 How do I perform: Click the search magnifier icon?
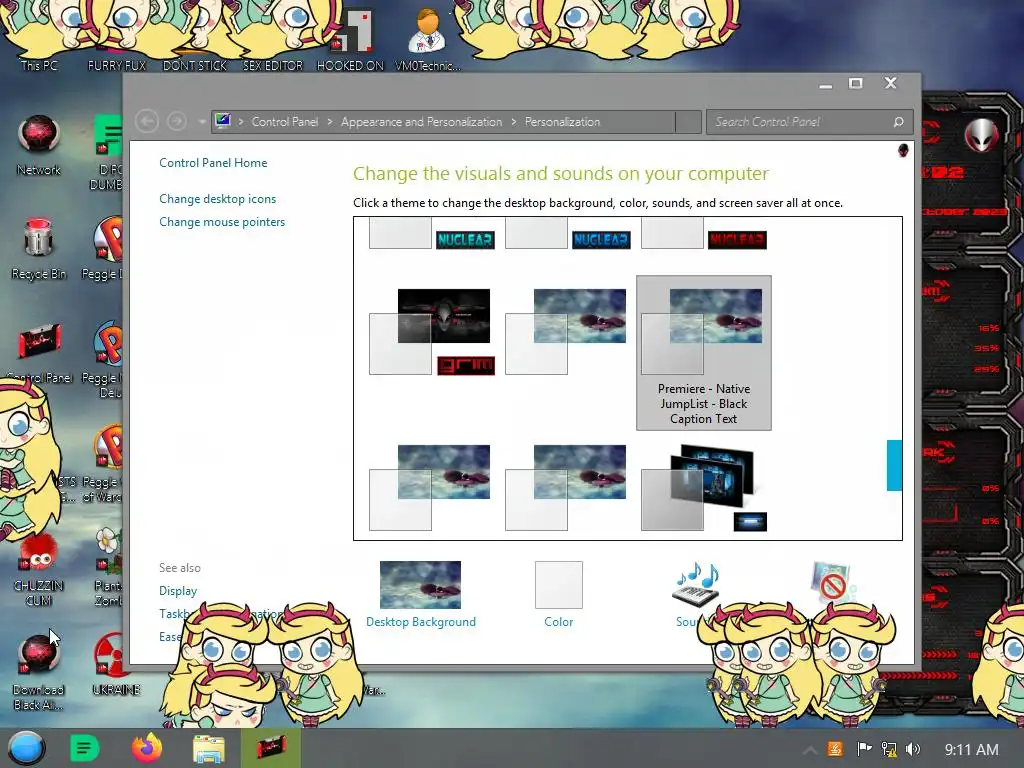click(x=899, y=121)
